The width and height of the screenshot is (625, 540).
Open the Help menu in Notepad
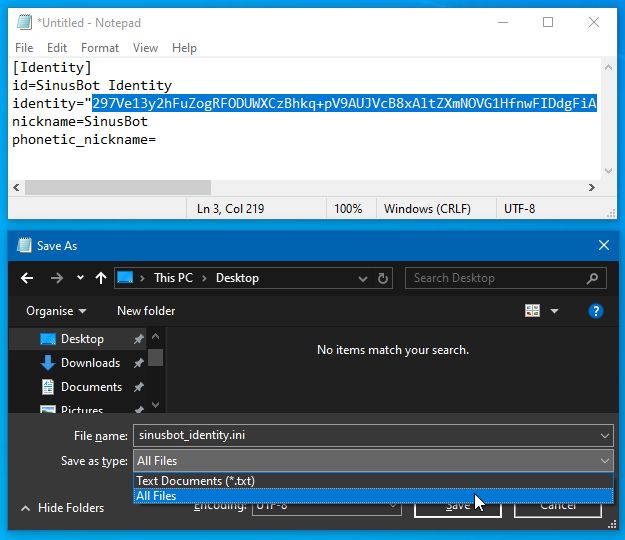pyautogui.click(x=184, y=48)
